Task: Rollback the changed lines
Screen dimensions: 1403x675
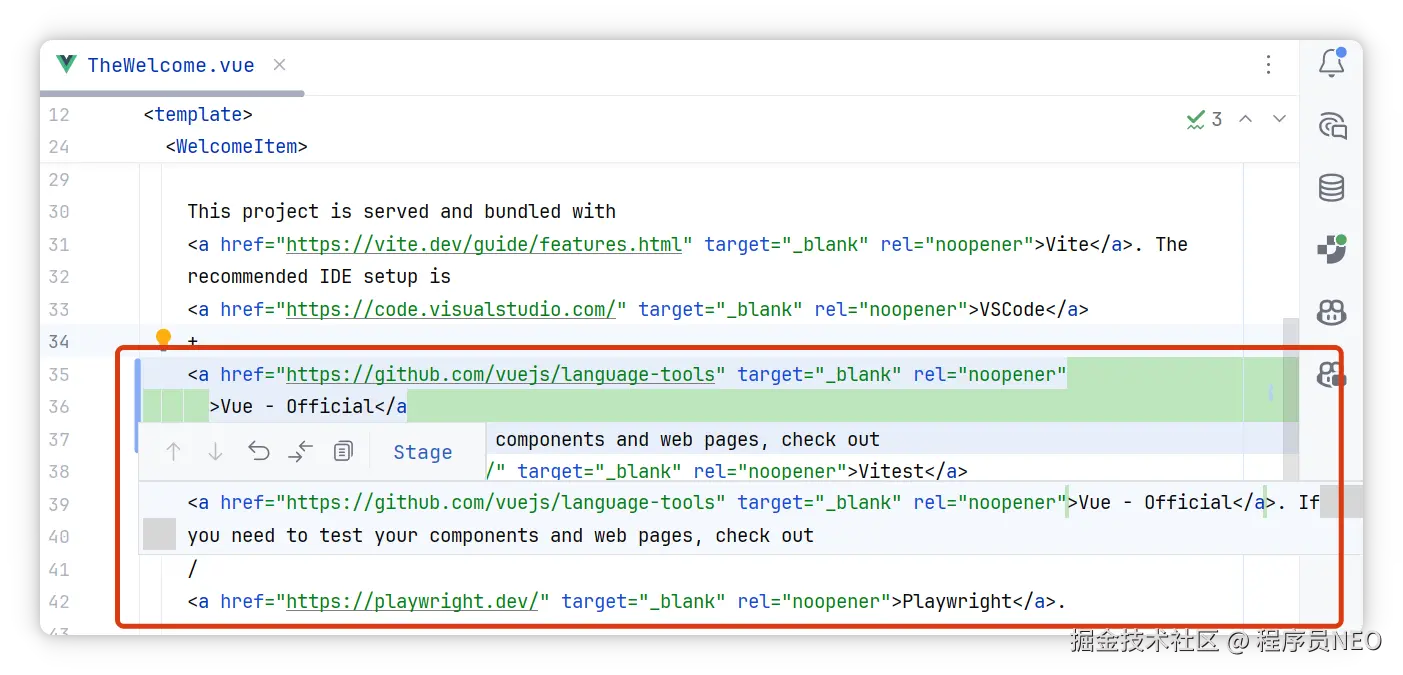Action: pos(258,452)
